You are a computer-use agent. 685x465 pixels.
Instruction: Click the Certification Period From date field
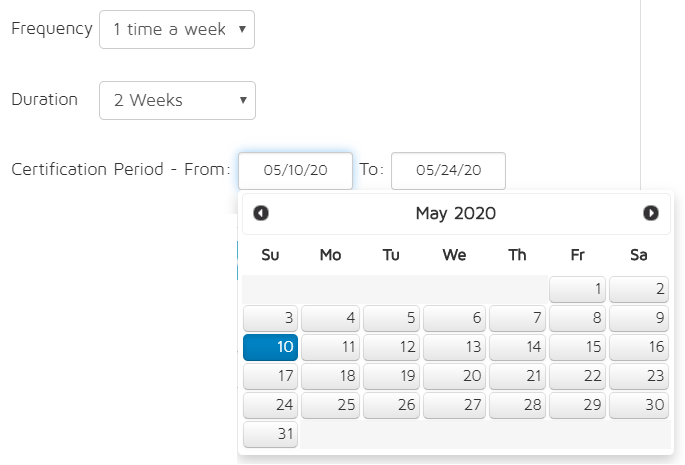(295, 170)
